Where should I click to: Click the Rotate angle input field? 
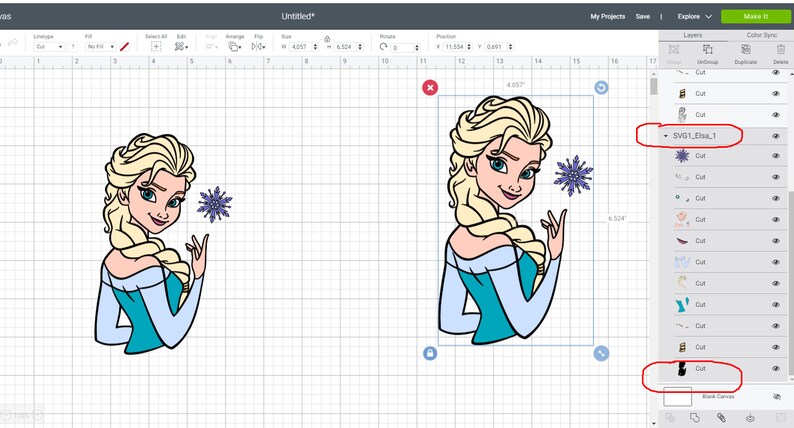(x=403, y=47)
